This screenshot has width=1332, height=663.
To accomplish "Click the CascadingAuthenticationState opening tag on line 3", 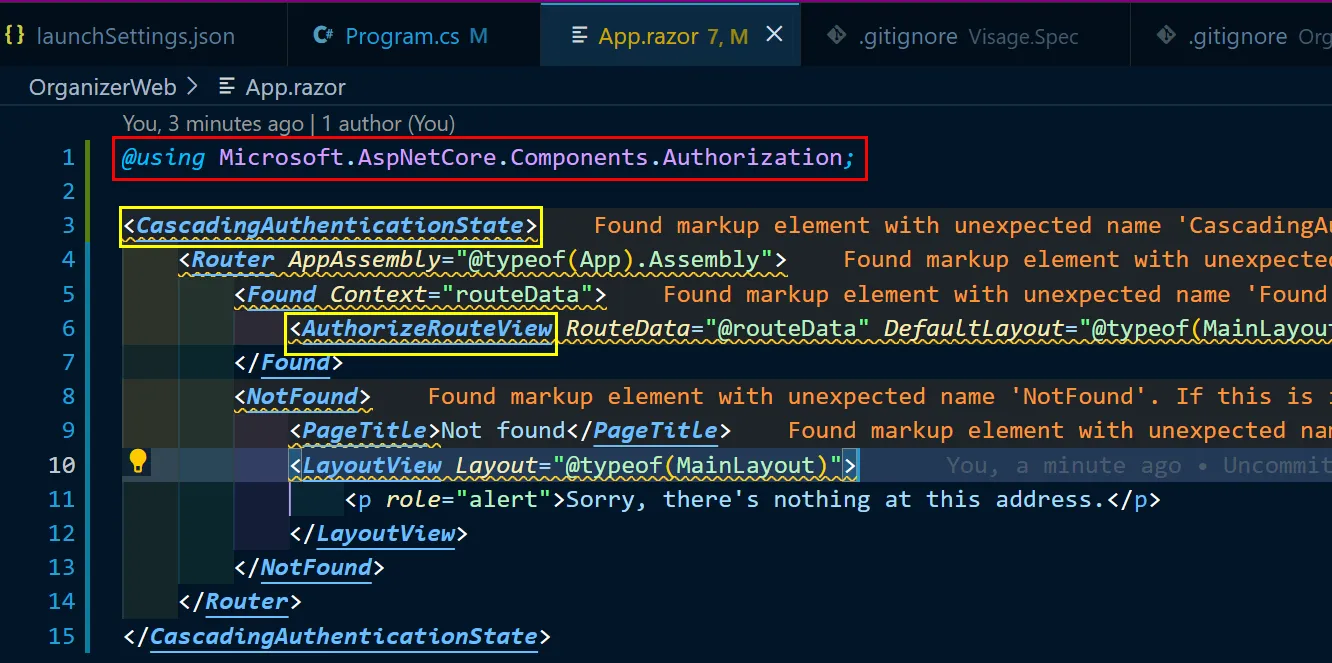I will 330,226.
